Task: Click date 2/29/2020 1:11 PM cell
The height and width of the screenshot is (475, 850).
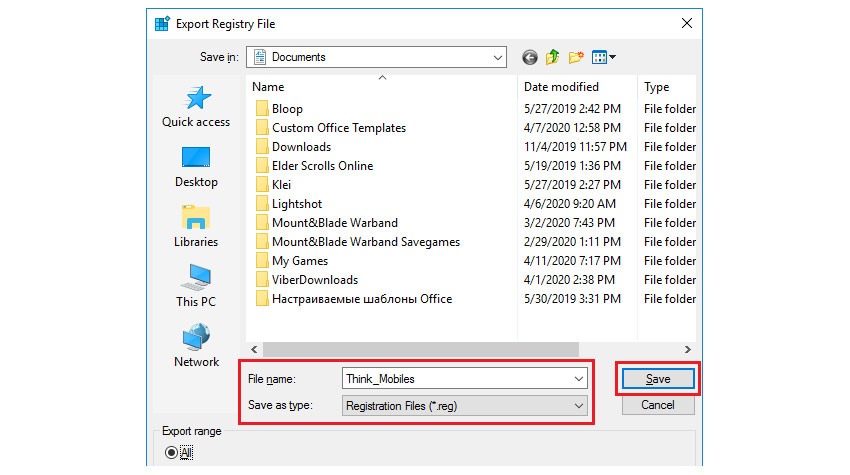Action: pyautogui.click(x=572, y=242)
